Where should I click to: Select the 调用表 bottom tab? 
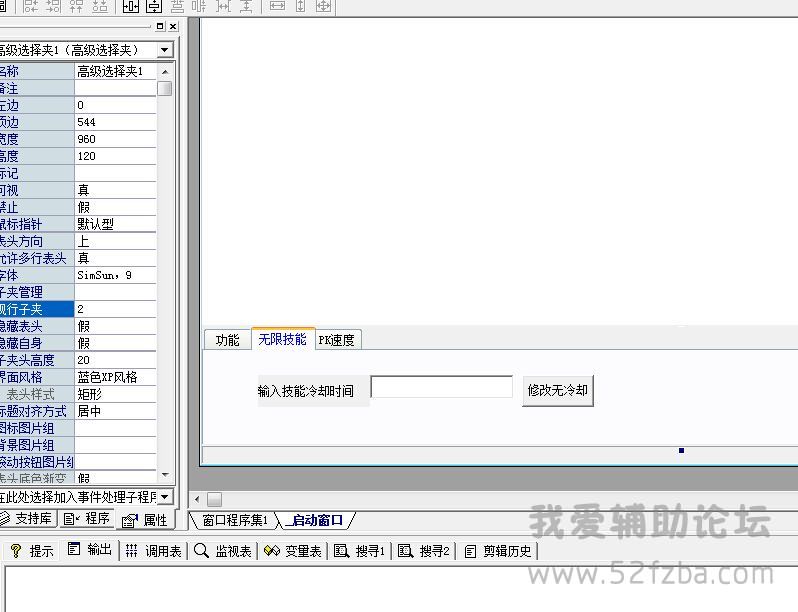[154, 551]
